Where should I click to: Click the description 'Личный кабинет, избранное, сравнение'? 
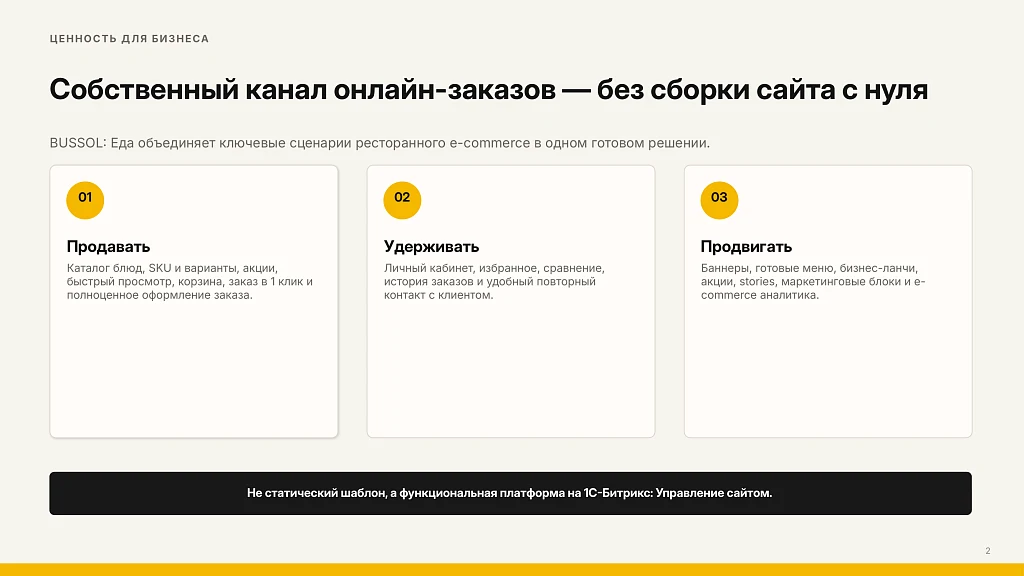pos(494,281)
